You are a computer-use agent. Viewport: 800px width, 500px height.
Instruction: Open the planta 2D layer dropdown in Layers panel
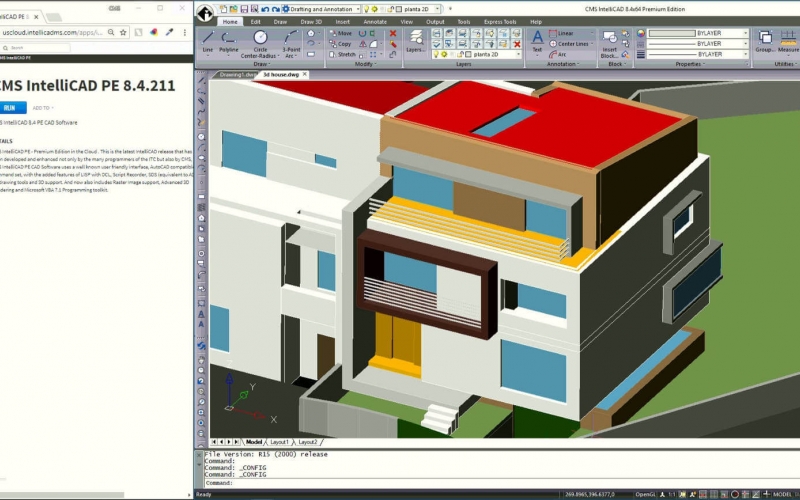[519, 54]
